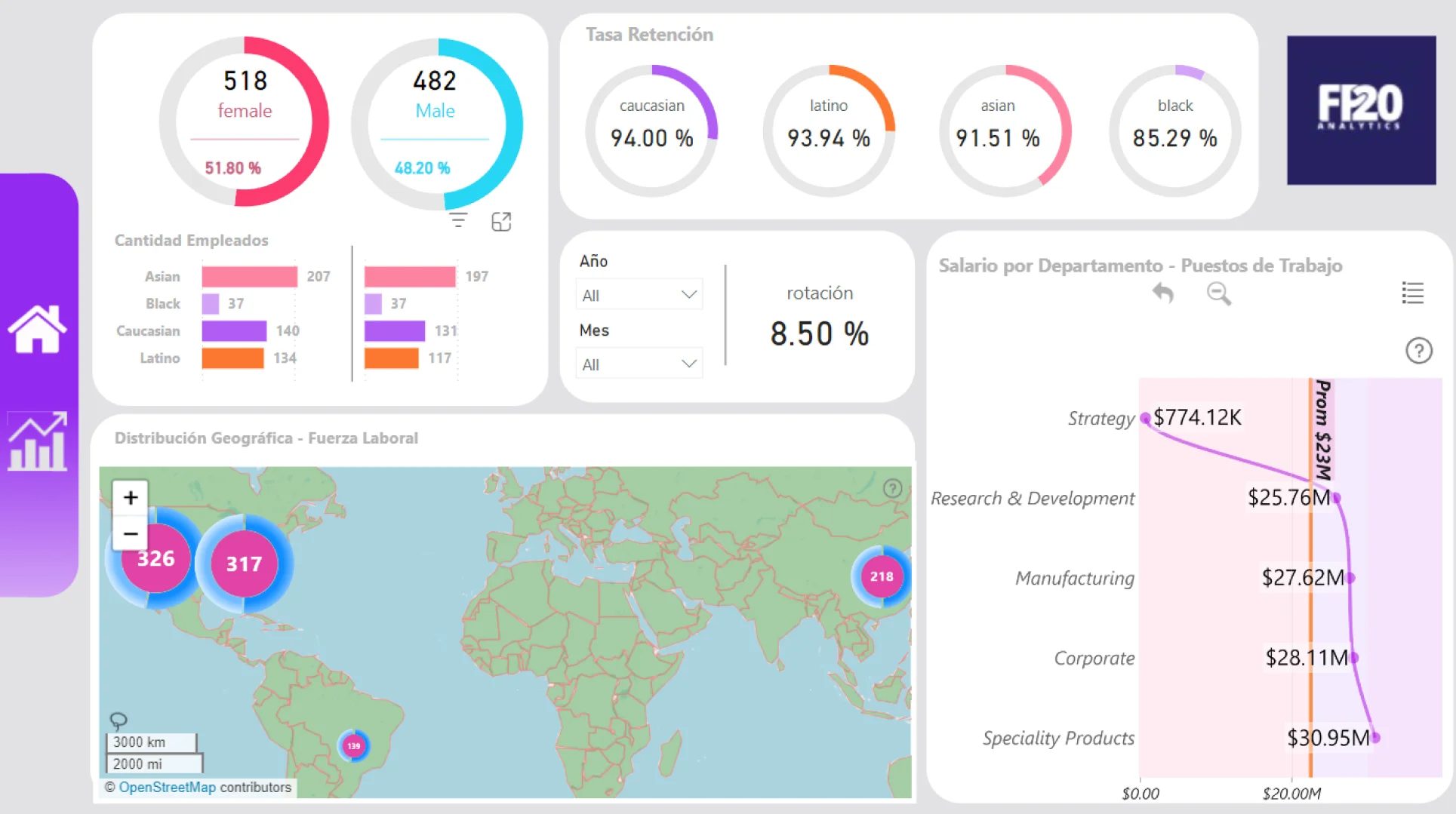The width and height of the screenshot is (1456, 814).
Task: Click the Research & Development department label
Action: tap(1032, 498)
